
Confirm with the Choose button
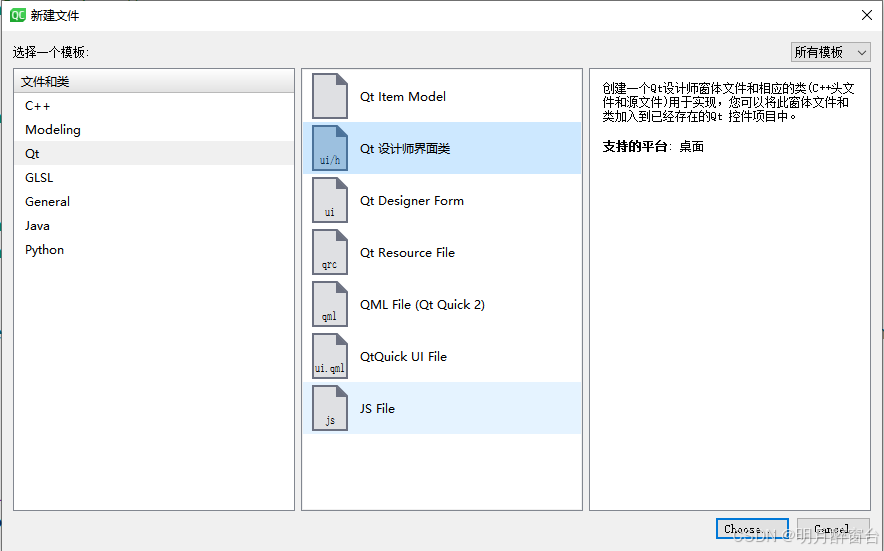[x=752, y=529]
